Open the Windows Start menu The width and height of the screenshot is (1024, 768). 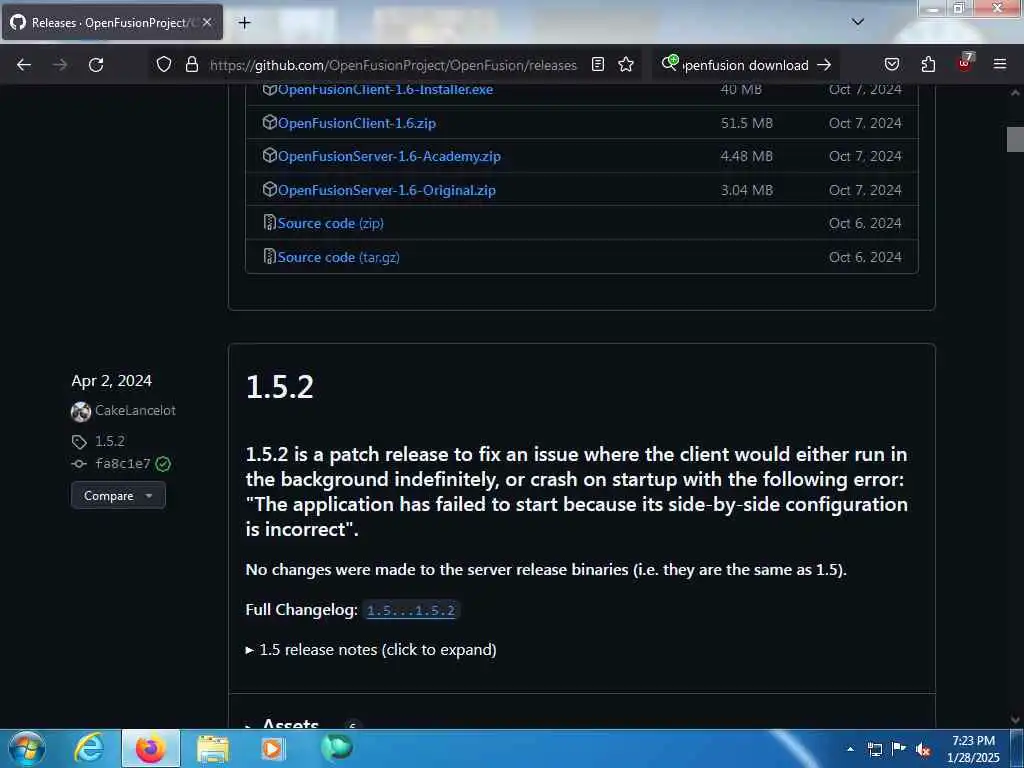27,748
